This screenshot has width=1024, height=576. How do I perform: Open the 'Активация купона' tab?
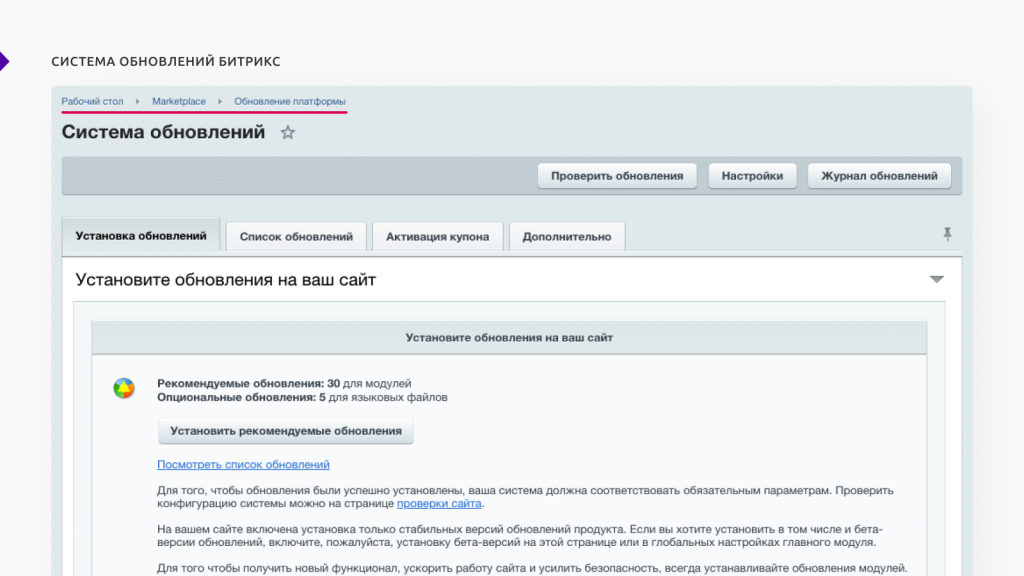(x=438, y=236)
